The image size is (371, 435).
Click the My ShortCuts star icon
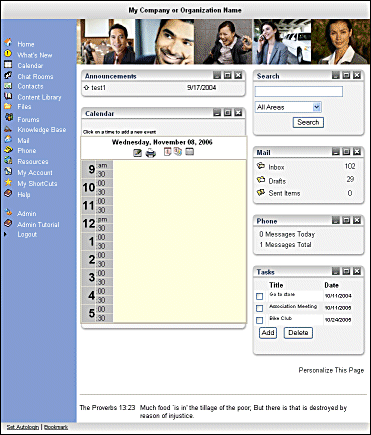pos(8,182)
